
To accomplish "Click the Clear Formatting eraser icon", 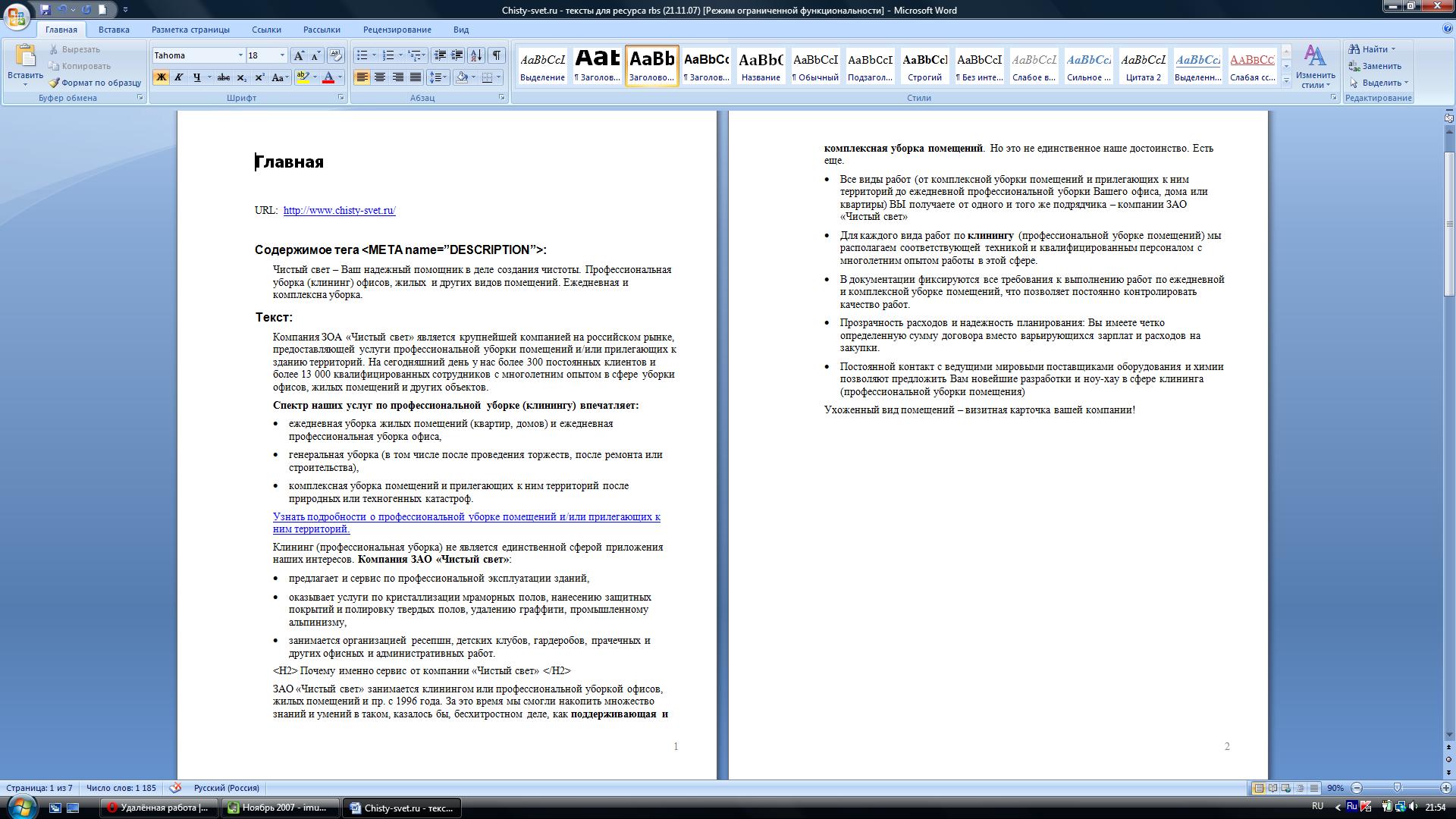I will 336,55.
